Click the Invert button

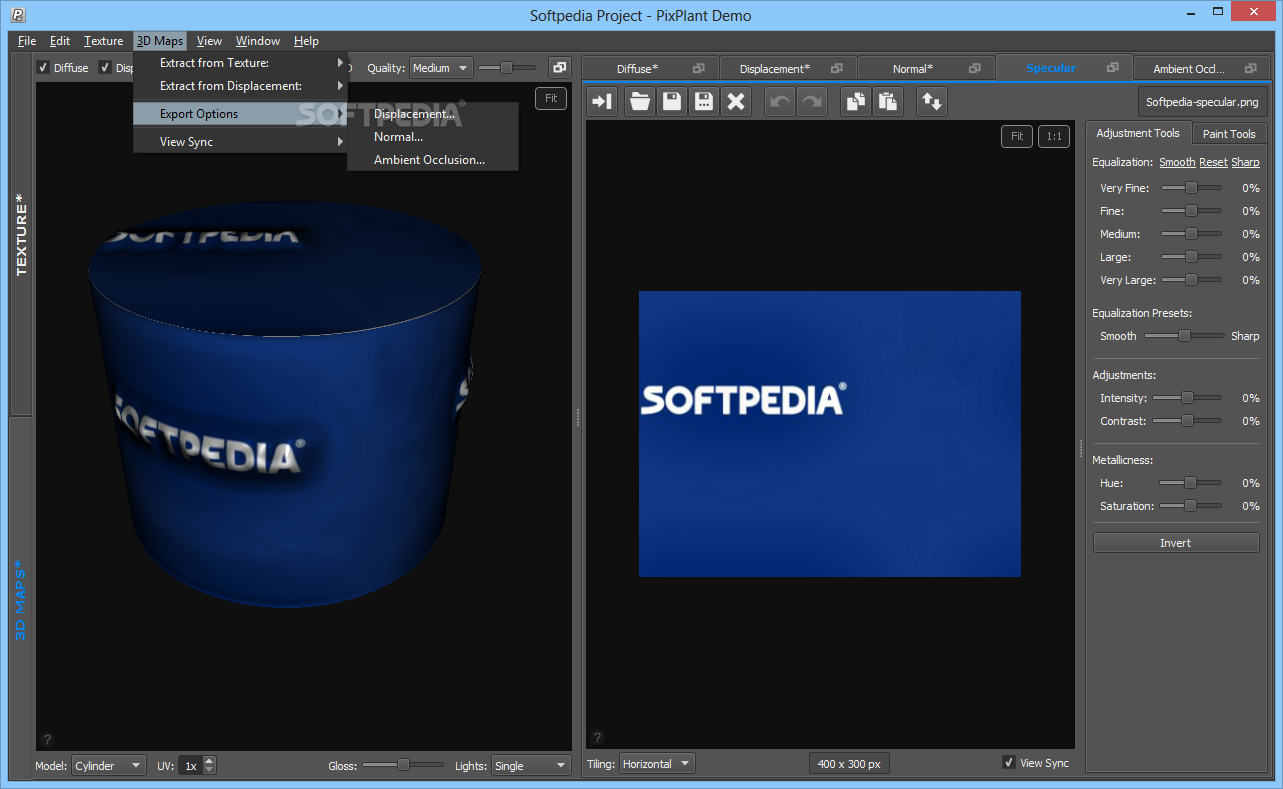pos(1175,543)
